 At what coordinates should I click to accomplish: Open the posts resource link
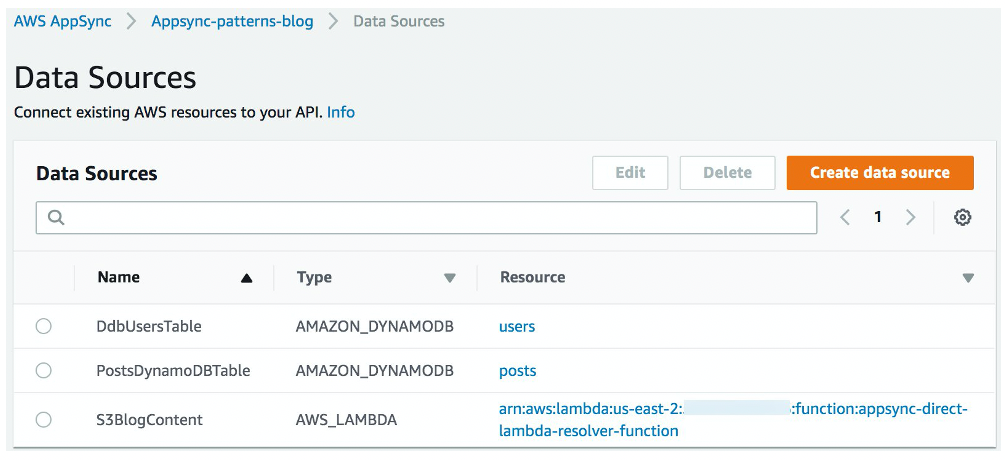click(518, 370)
